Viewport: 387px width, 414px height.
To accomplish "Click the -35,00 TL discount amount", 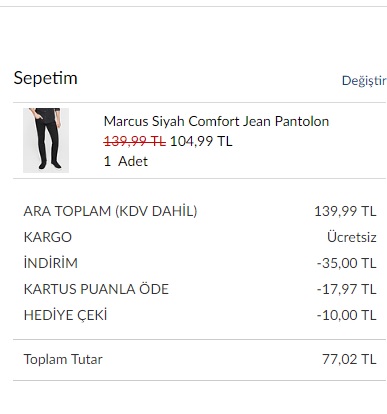I will pos(347,263).
